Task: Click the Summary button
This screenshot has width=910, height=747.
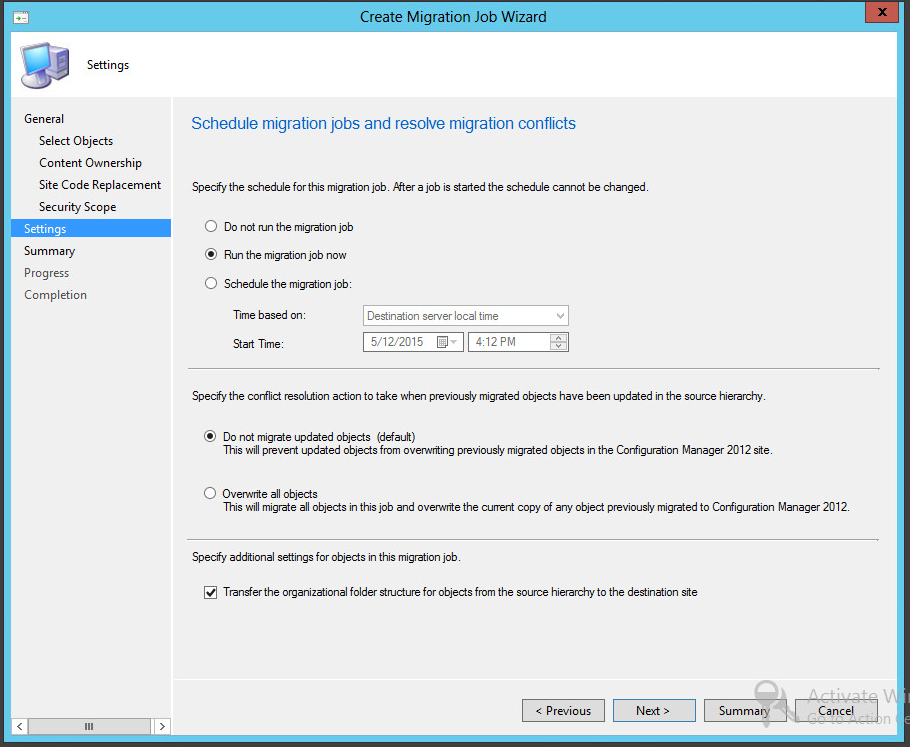Action: (744, 710)
